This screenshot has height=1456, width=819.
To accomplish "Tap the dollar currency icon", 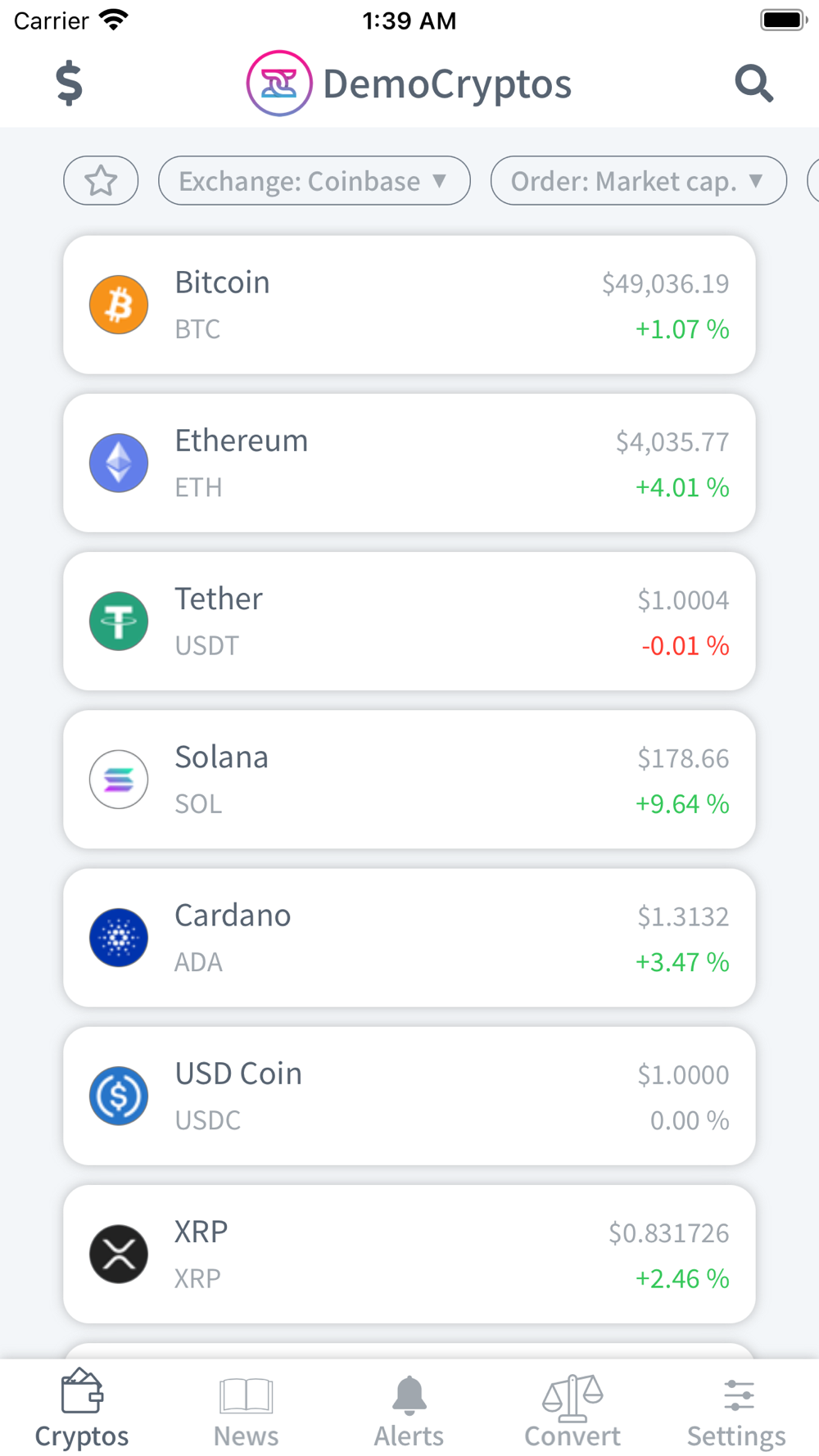I will 70,84.
